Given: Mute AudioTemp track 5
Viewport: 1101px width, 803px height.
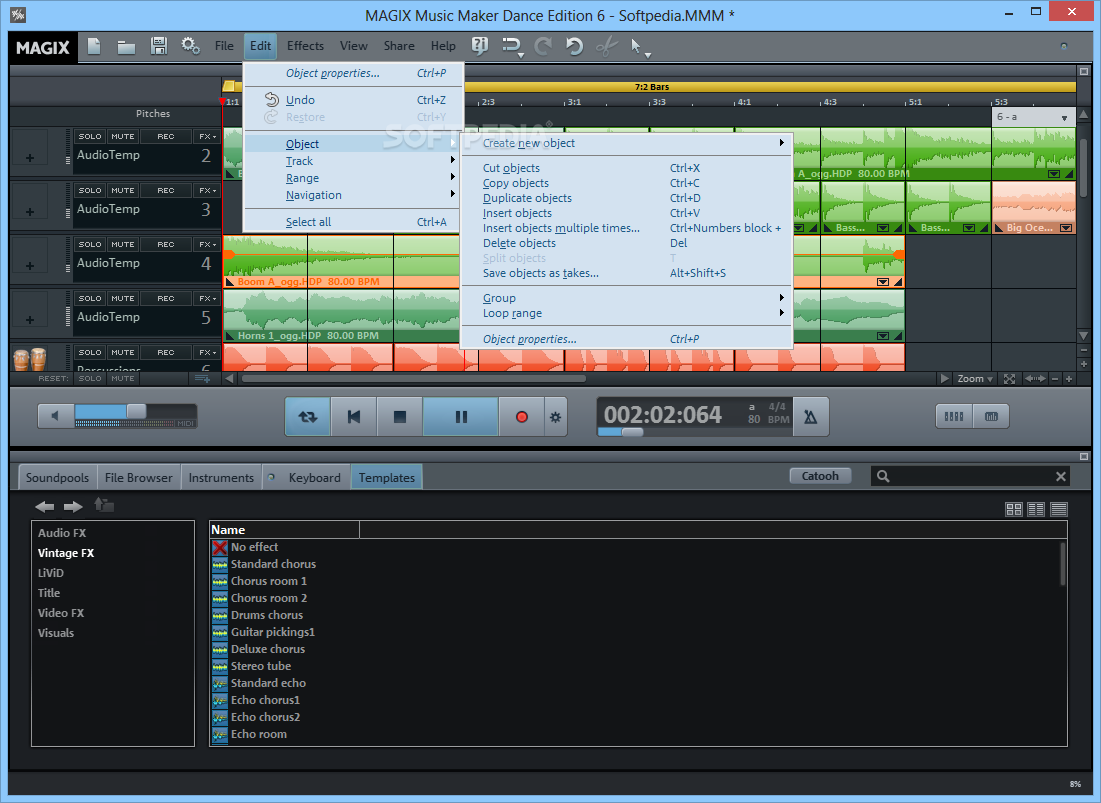Looking at the screenshot, I should [x=122, y=298].
